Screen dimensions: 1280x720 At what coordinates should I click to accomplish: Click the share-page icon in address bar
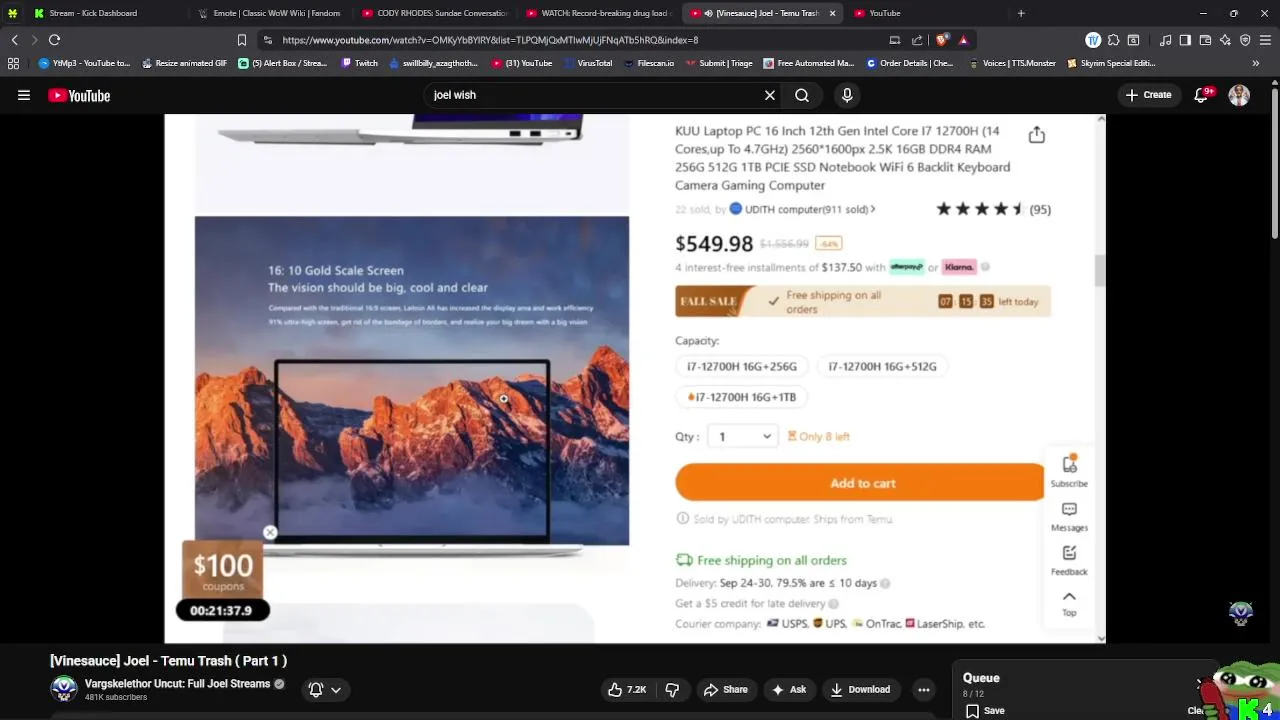tap(917, 40)
